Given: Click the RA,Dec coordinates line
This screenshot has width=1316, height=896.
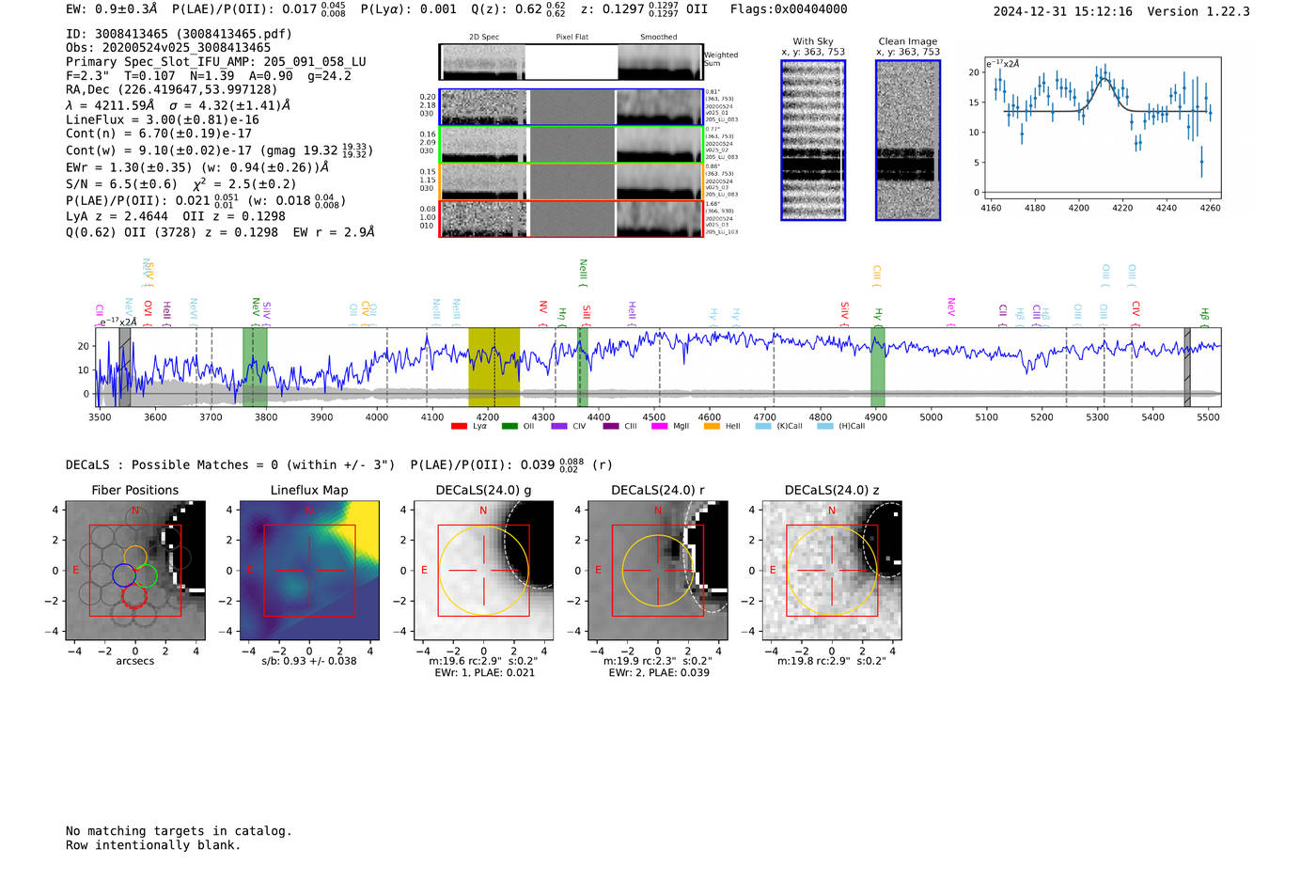Looking at the screenshot, I should (172, 90).
